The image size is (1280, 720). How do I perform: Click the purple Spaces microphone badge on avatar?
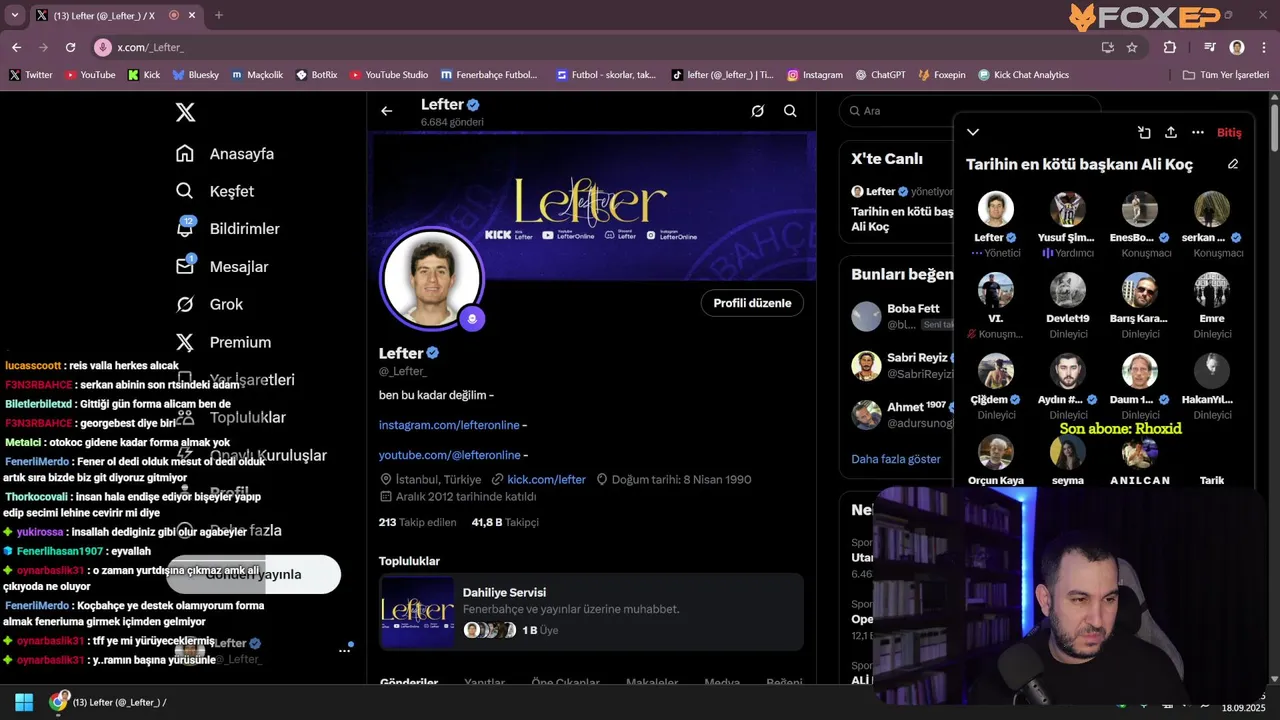(x=472, y=318)
